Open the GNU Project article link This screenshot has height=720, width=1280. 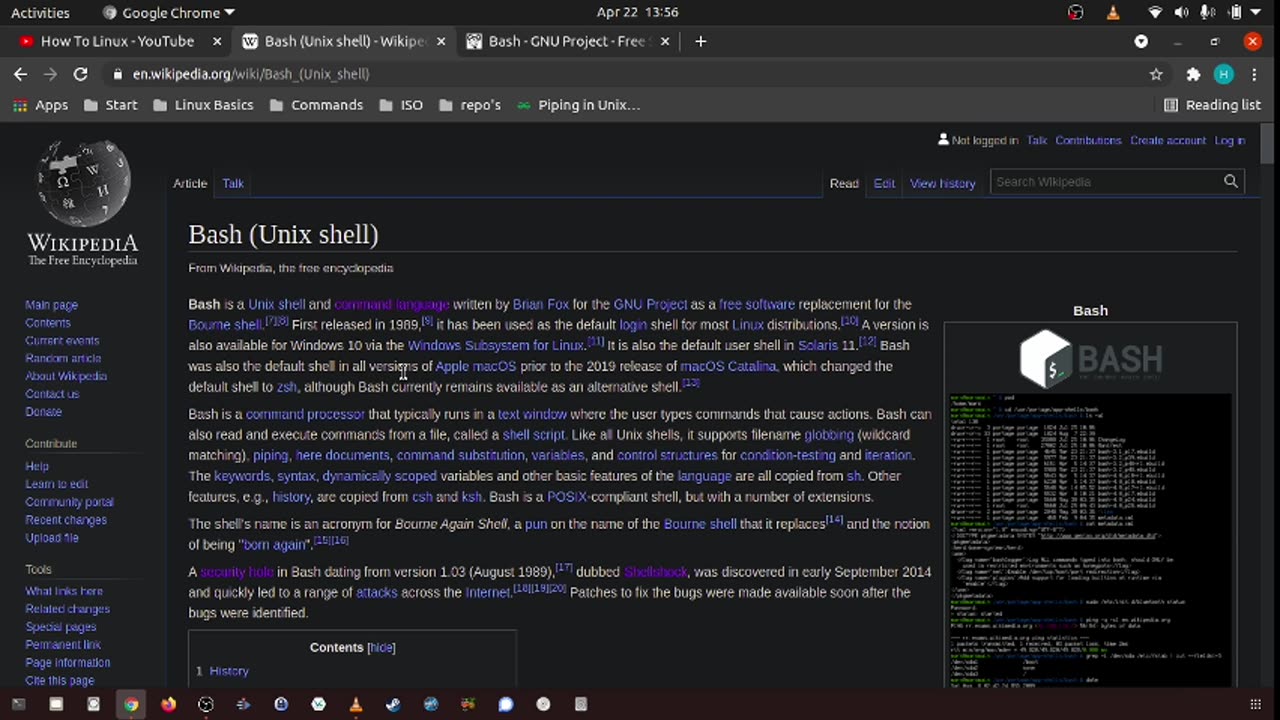[x=650, y=304]
